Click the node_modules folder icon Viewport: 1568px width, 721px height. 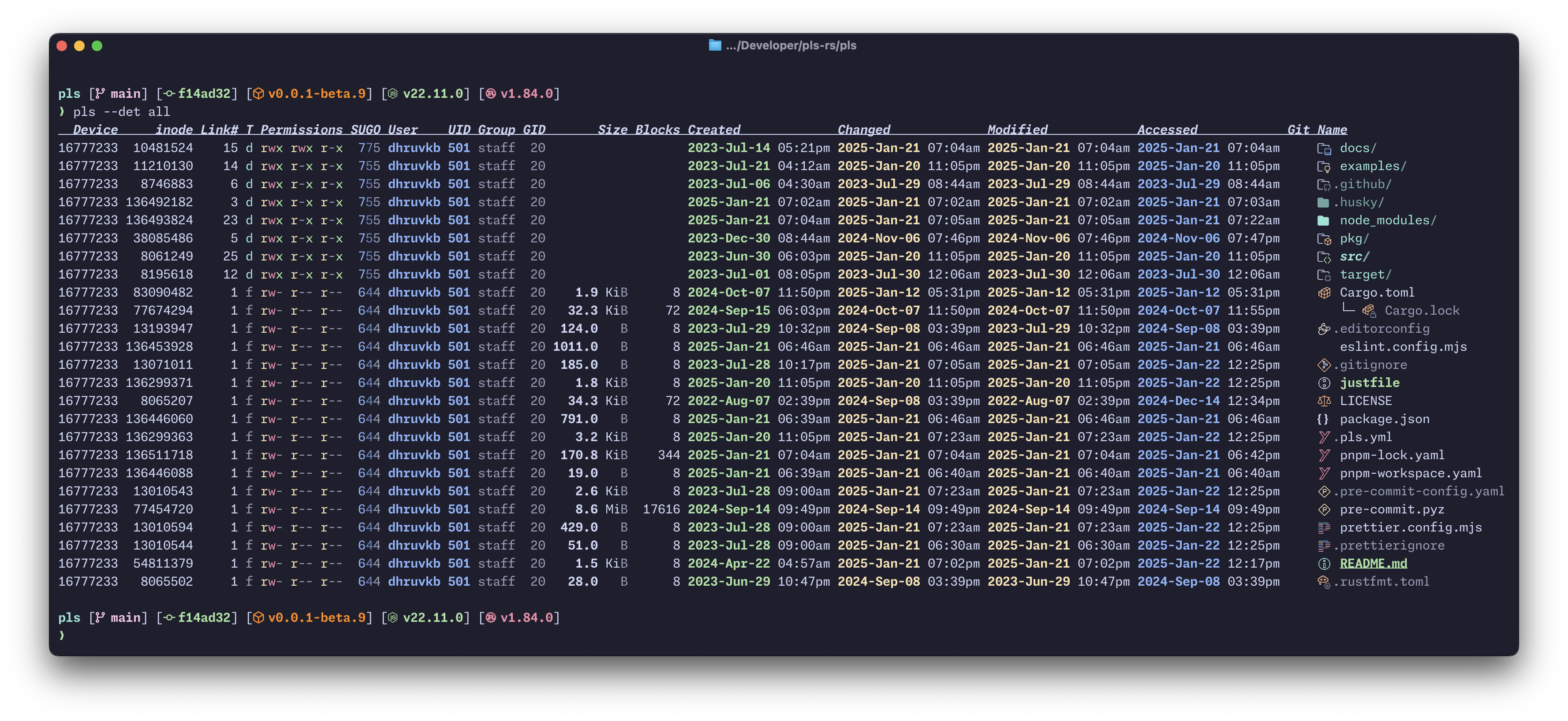click(1323, 221)
